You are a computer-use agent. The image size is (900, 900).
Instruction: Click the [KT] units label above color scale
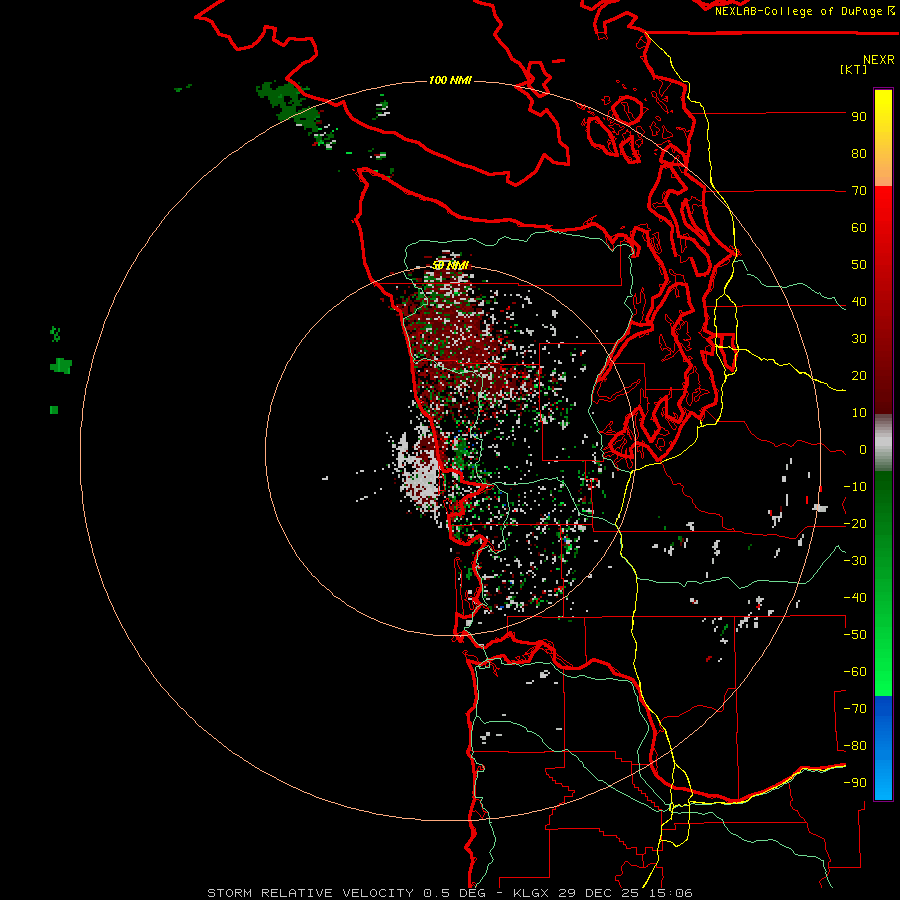[x=854, y=69]
